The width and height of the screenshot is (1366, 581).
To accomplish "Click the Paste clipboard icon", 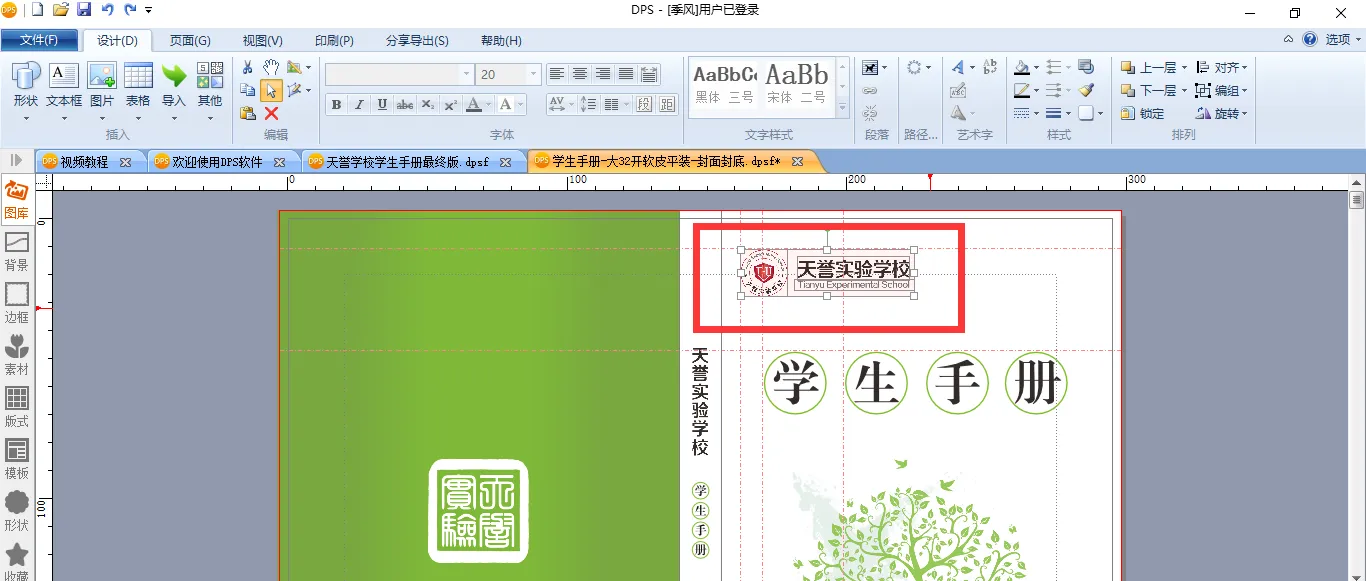I will coord(247,113).
